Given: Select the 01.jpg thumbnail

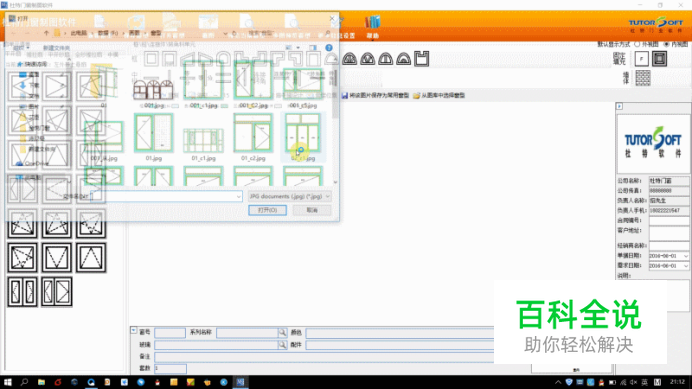Looking at the screenshot, I should (154, 133).
